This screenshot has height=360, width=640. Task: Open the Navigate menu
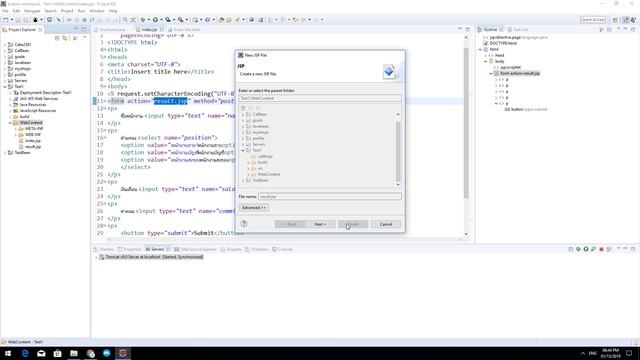coord(32,11)
